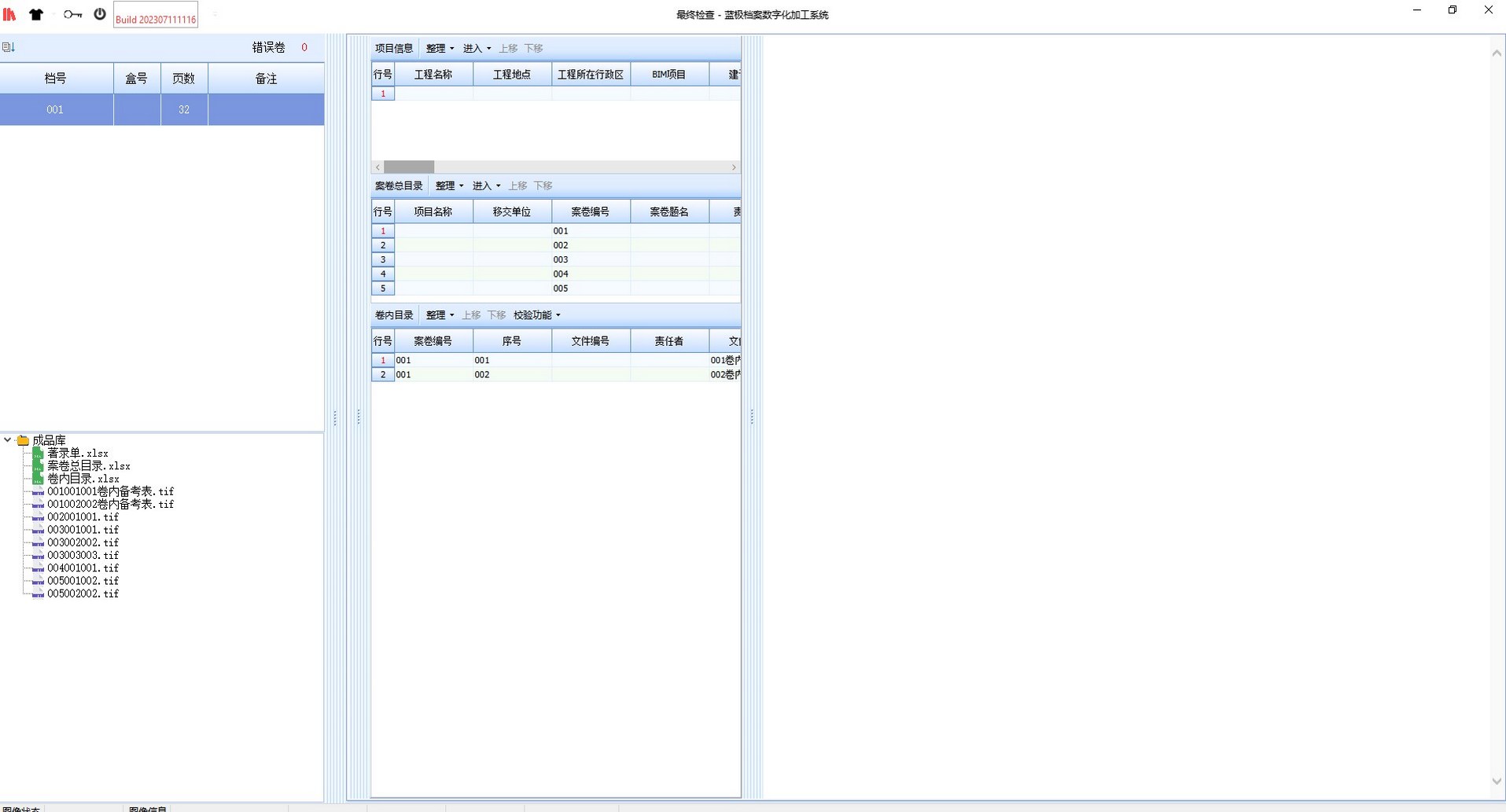Click the power exit icon

coord(100,14)
